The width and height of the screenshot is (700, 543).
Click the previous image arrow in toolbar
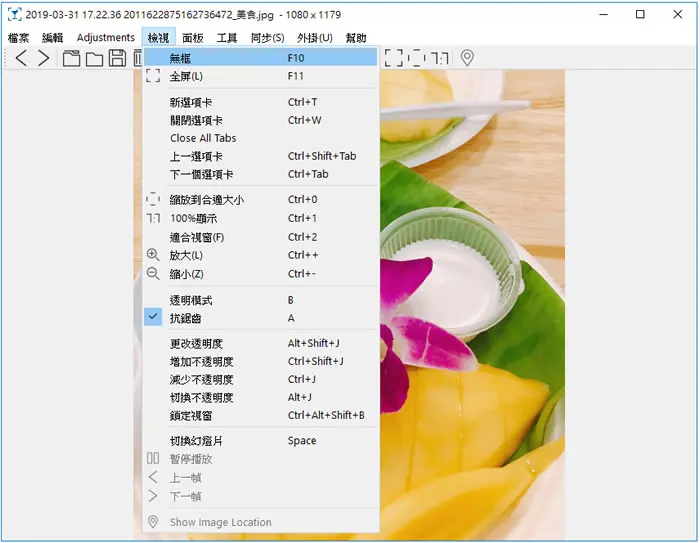tap(21, 58)
